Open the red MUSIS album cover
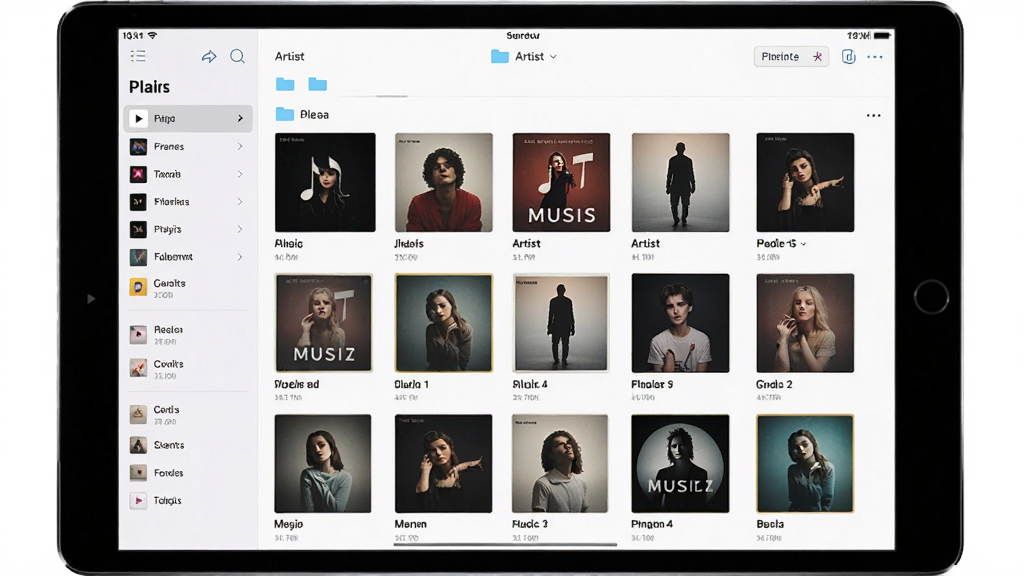 pyautogui.click(x=561, y=182)
